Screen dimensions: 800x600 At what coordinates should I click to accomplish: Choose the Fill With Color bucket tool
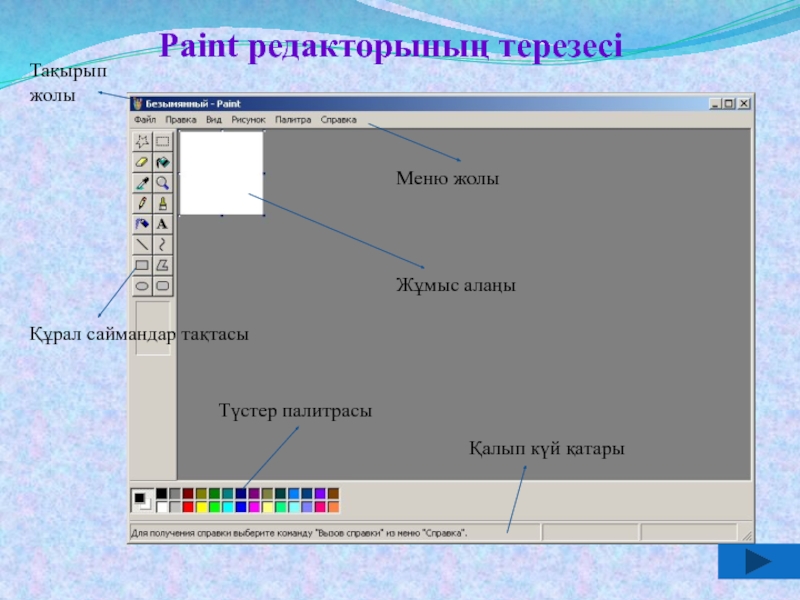click(x=162, y=162)
